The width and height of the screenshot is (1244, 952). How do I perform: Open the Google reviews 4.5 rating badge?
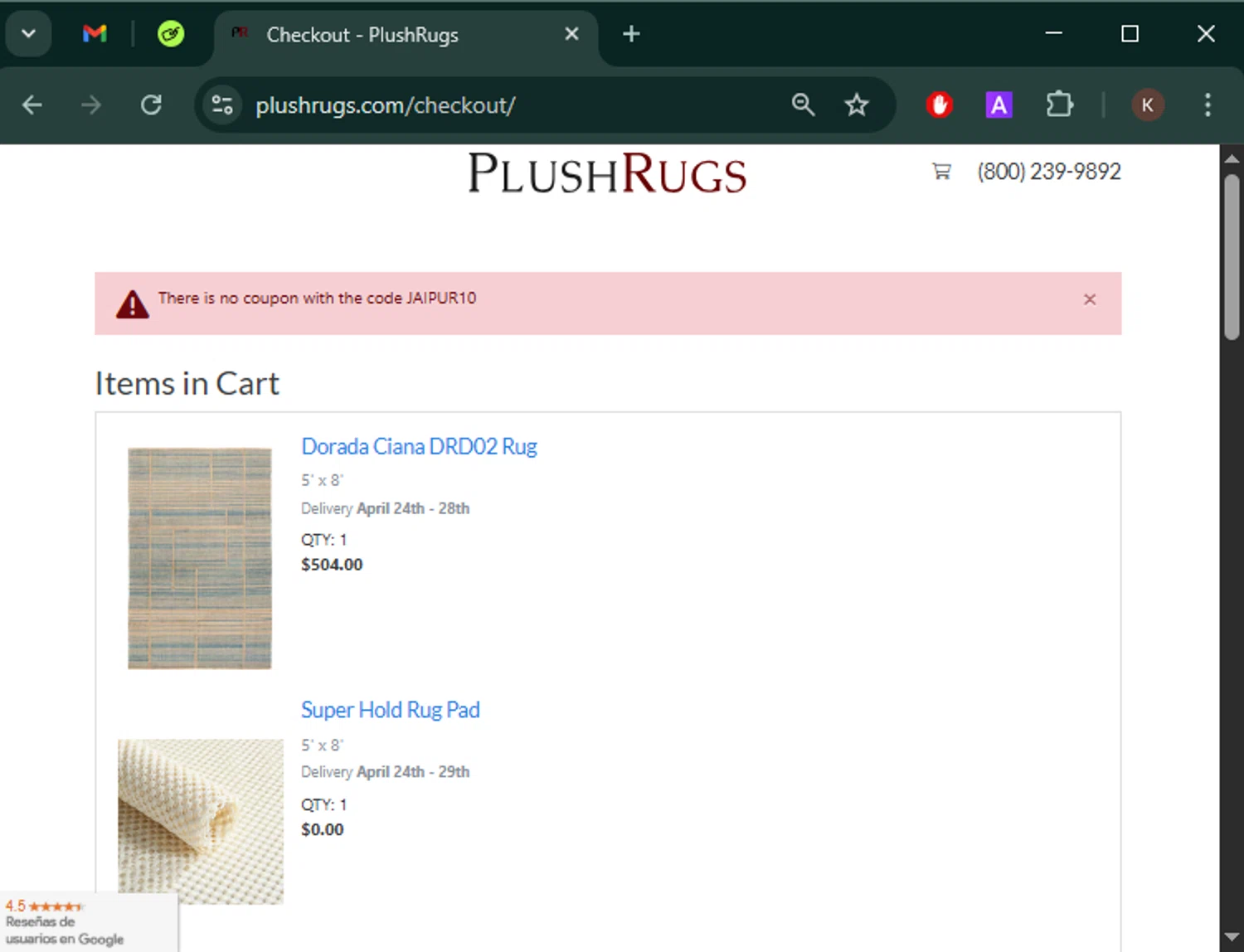89,922
